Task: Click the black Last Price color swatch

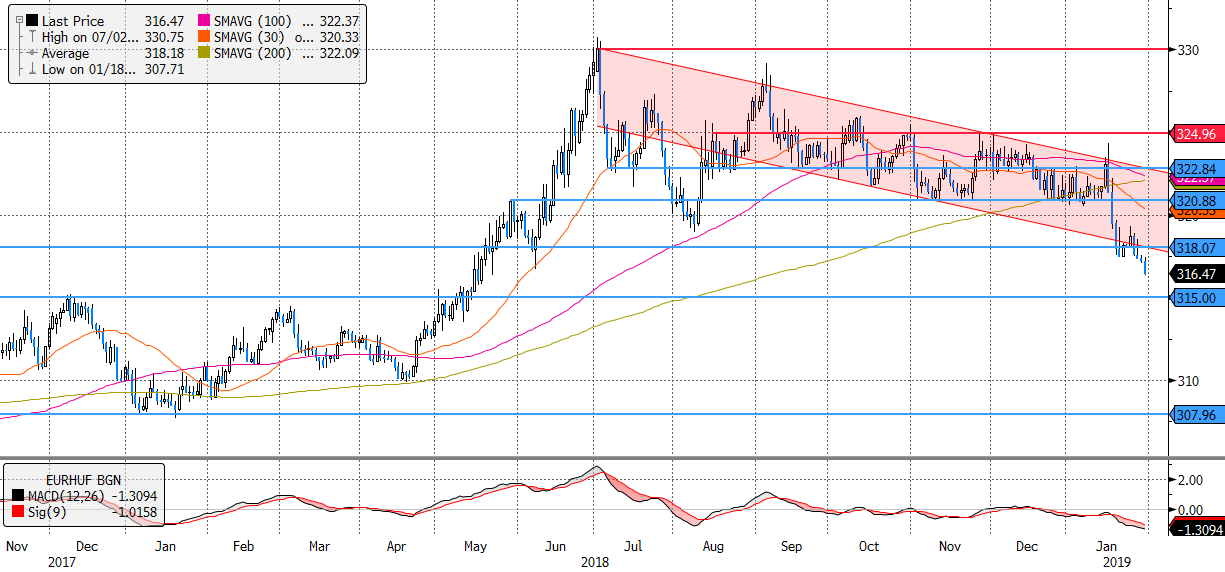Action: coord(31,20)
